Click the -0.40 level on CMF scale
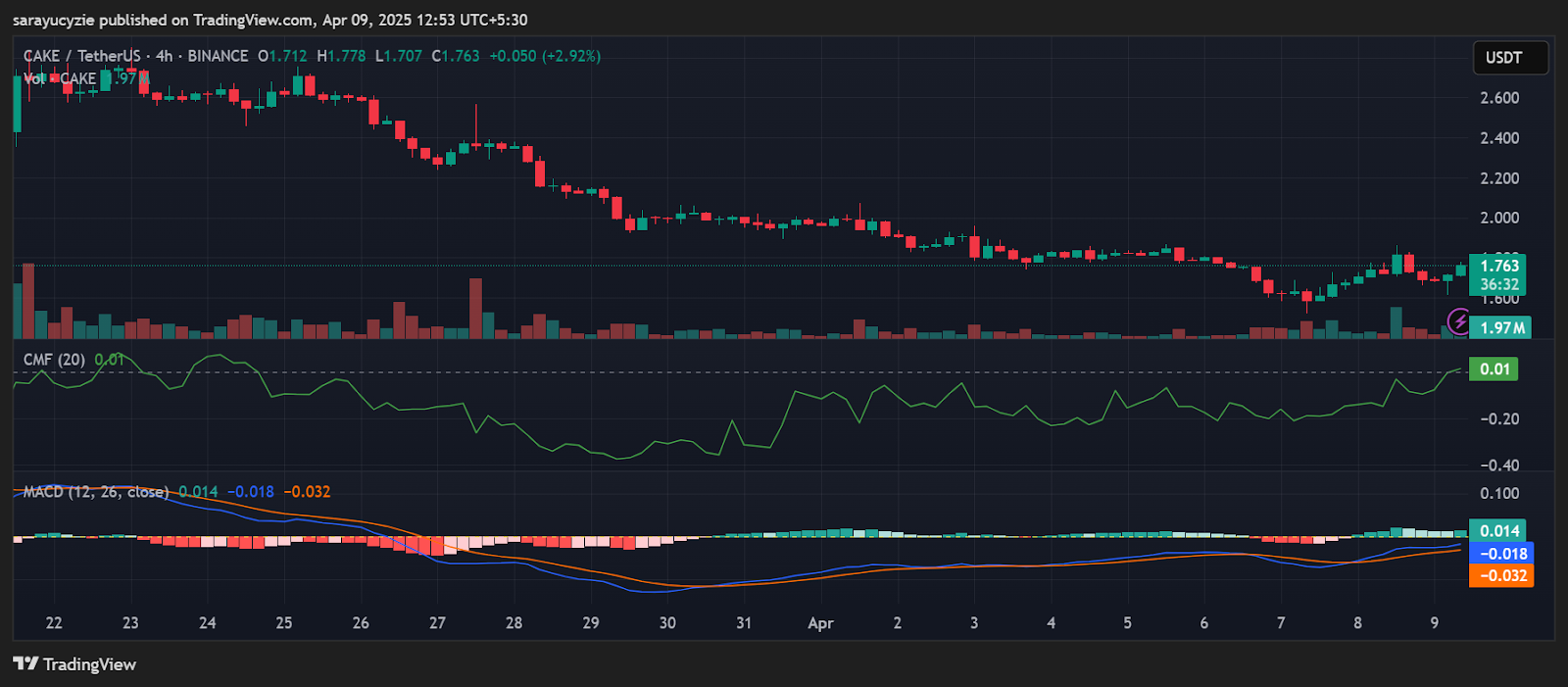This screenshot has height=687, width=1568. 1499,466
